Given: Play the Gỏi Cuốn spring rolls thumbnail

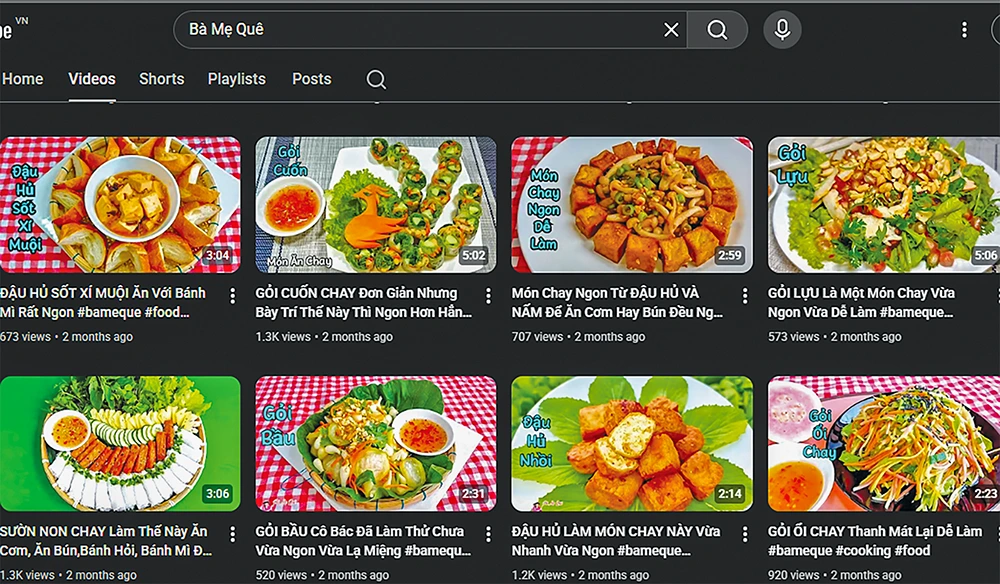Looking at the screenshot, I should (376, 205).
